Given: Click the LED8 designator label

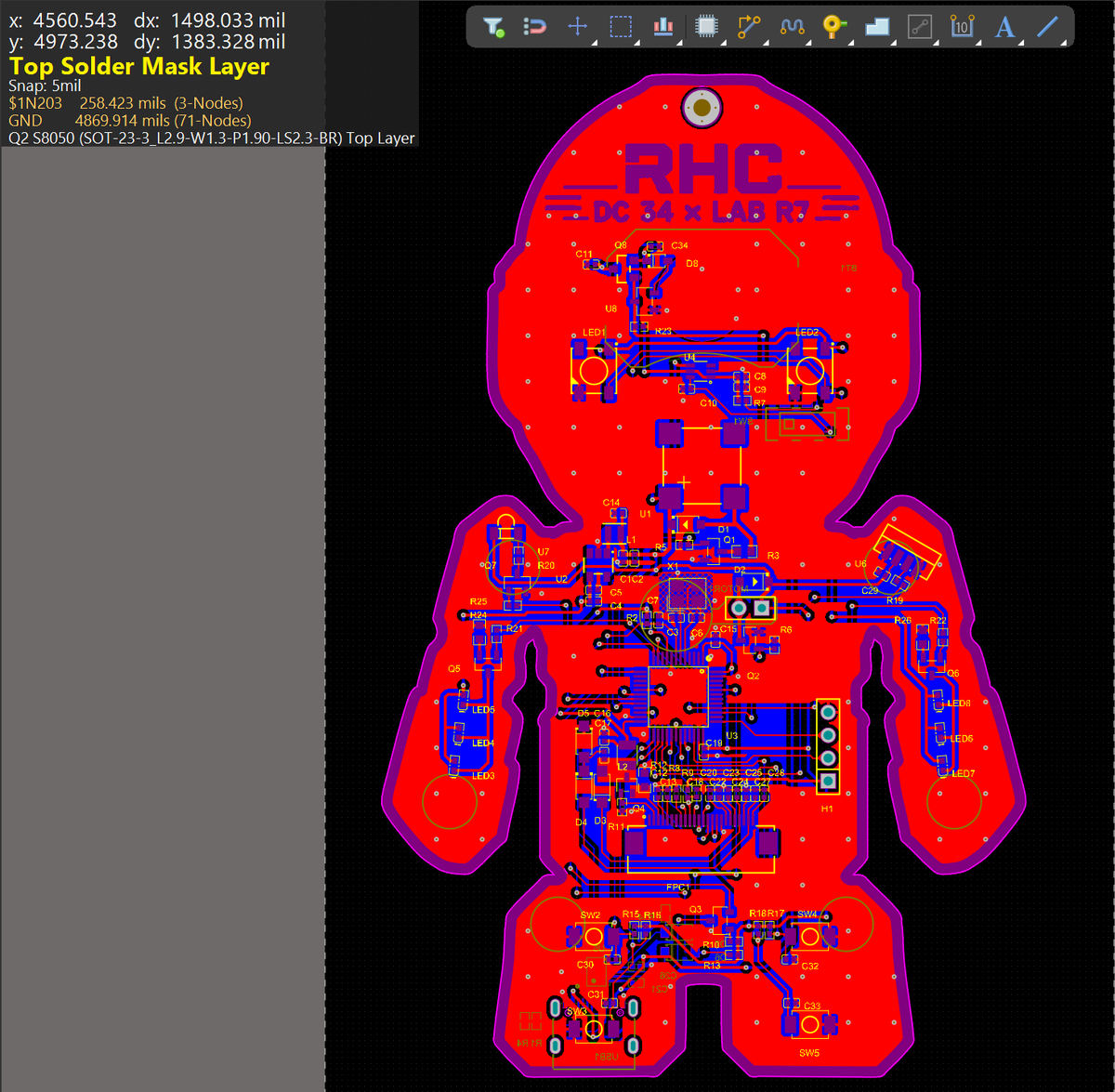Looking at the screenshot, I should pyautogui.click(x=959, y=704).
